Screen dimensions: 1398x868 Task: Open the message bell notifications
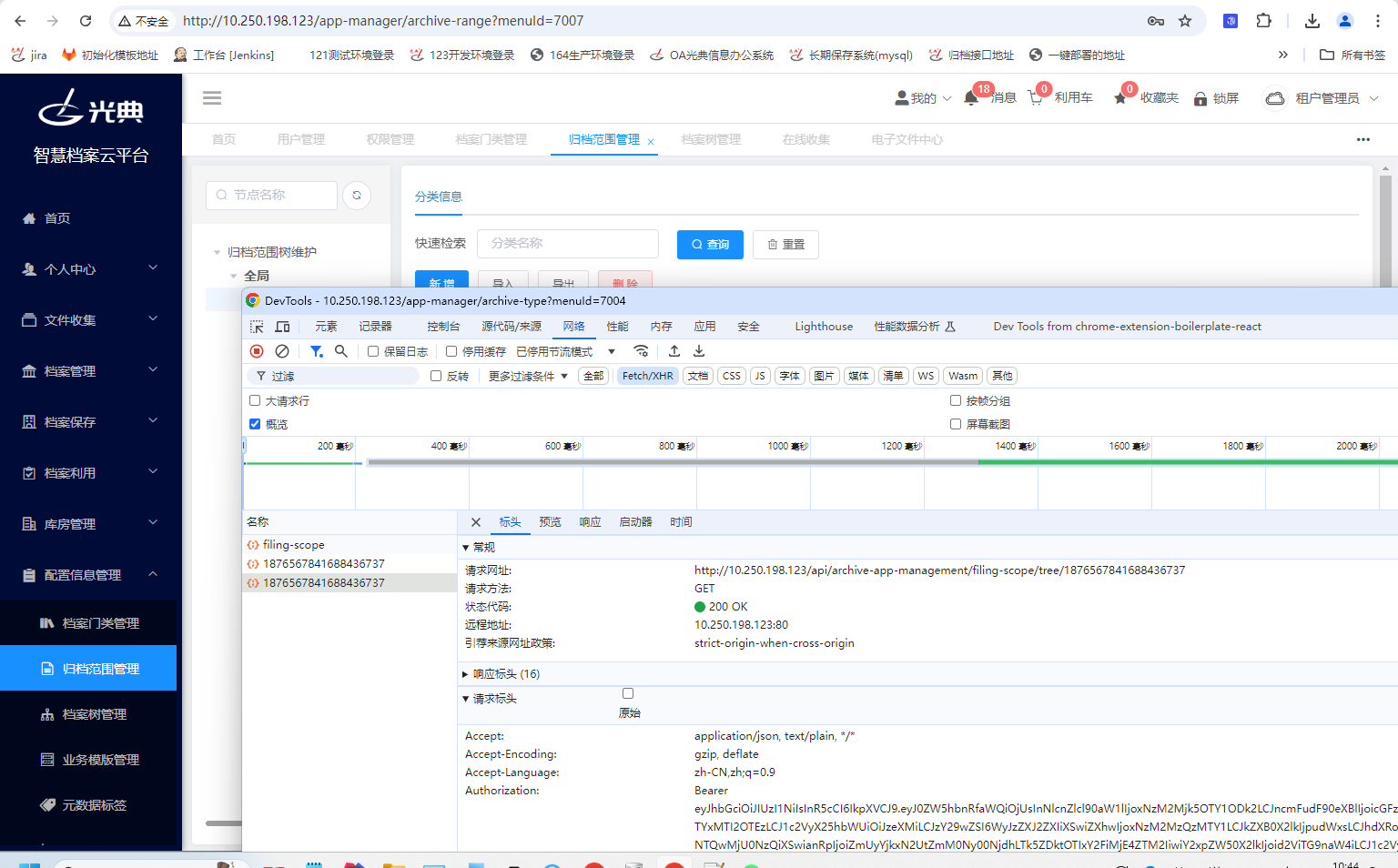pos(971,98)
